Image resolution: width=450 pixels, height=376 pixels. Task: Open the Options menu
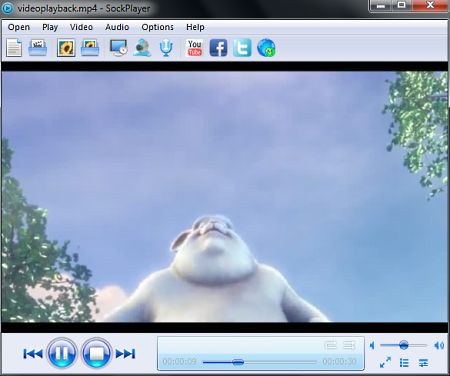point(157,27)
